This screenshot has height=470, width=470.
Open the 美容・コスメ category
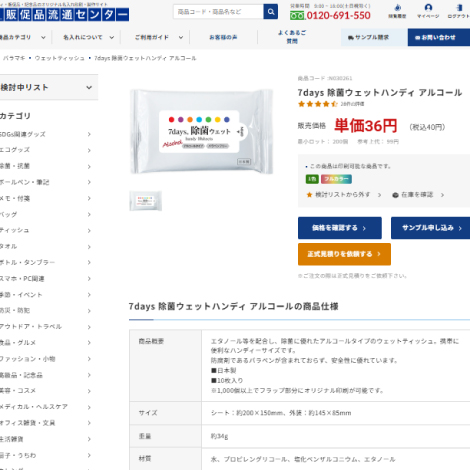[x=46, y=391]
